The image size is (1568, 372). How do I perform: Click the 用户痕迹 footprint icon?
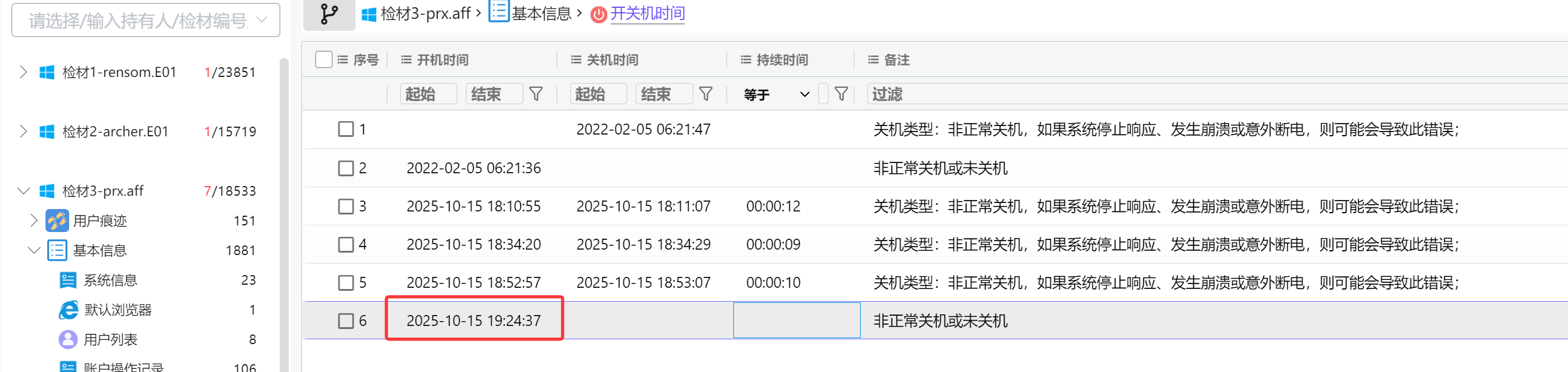point(57,221)
